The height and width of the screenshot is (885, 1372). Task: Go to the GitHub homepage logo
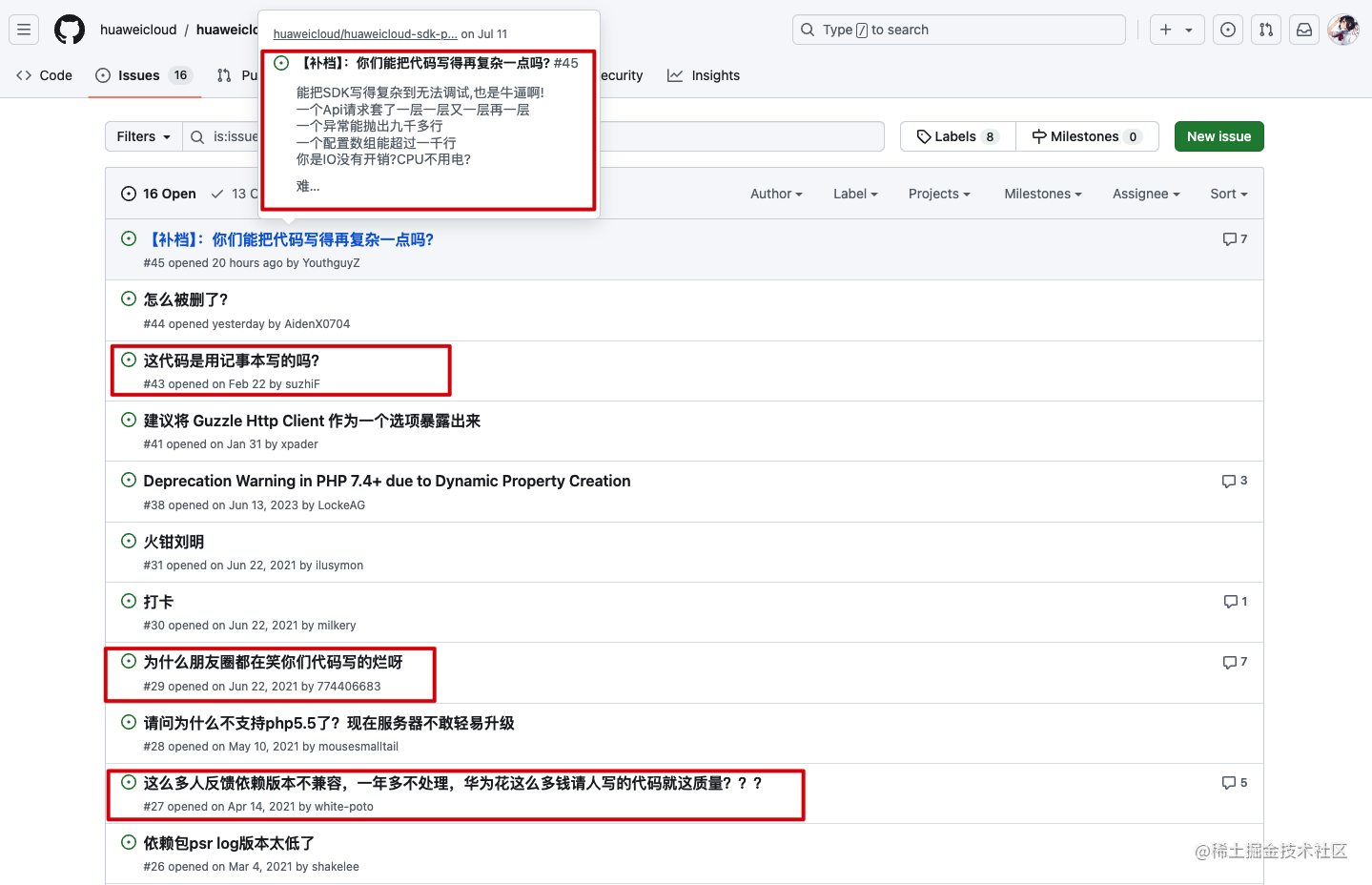point(70,30)
